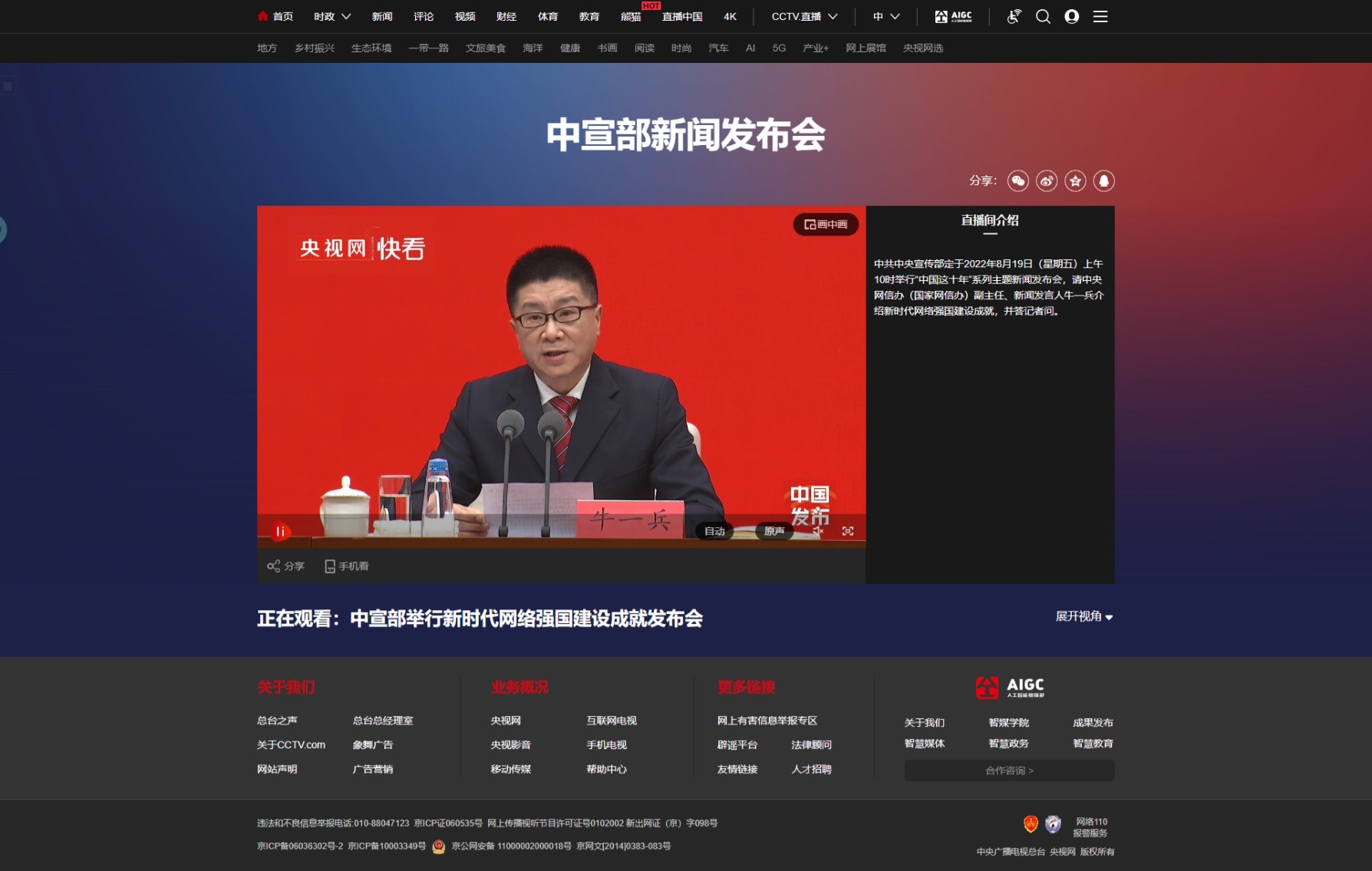The width and height of the screenshot is (1372, 871).
Task: Click the search magnifier icon
Action: 1043,16
